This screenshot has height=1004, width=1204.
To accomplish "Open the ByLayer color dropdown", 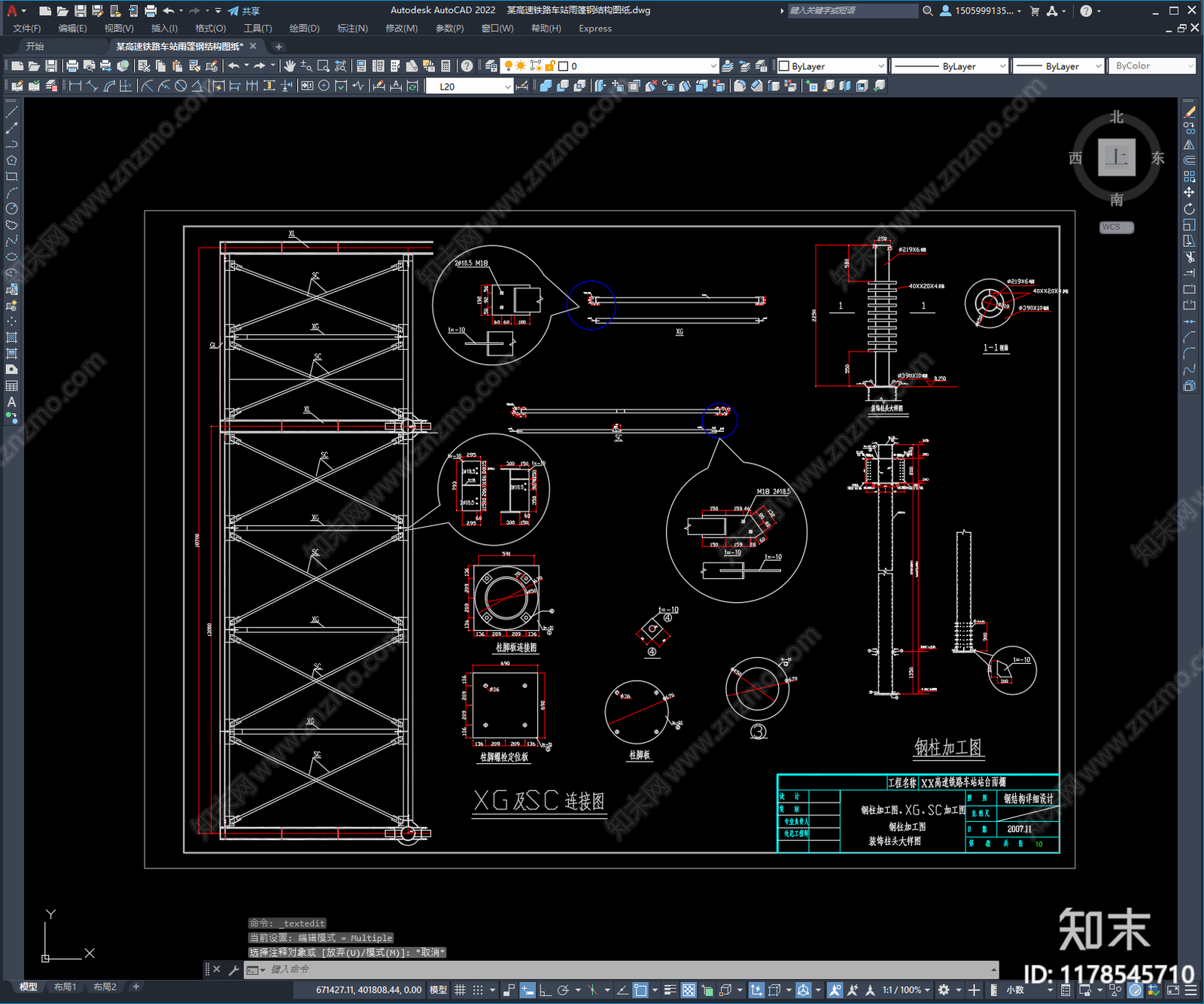I will pos(832,66).
